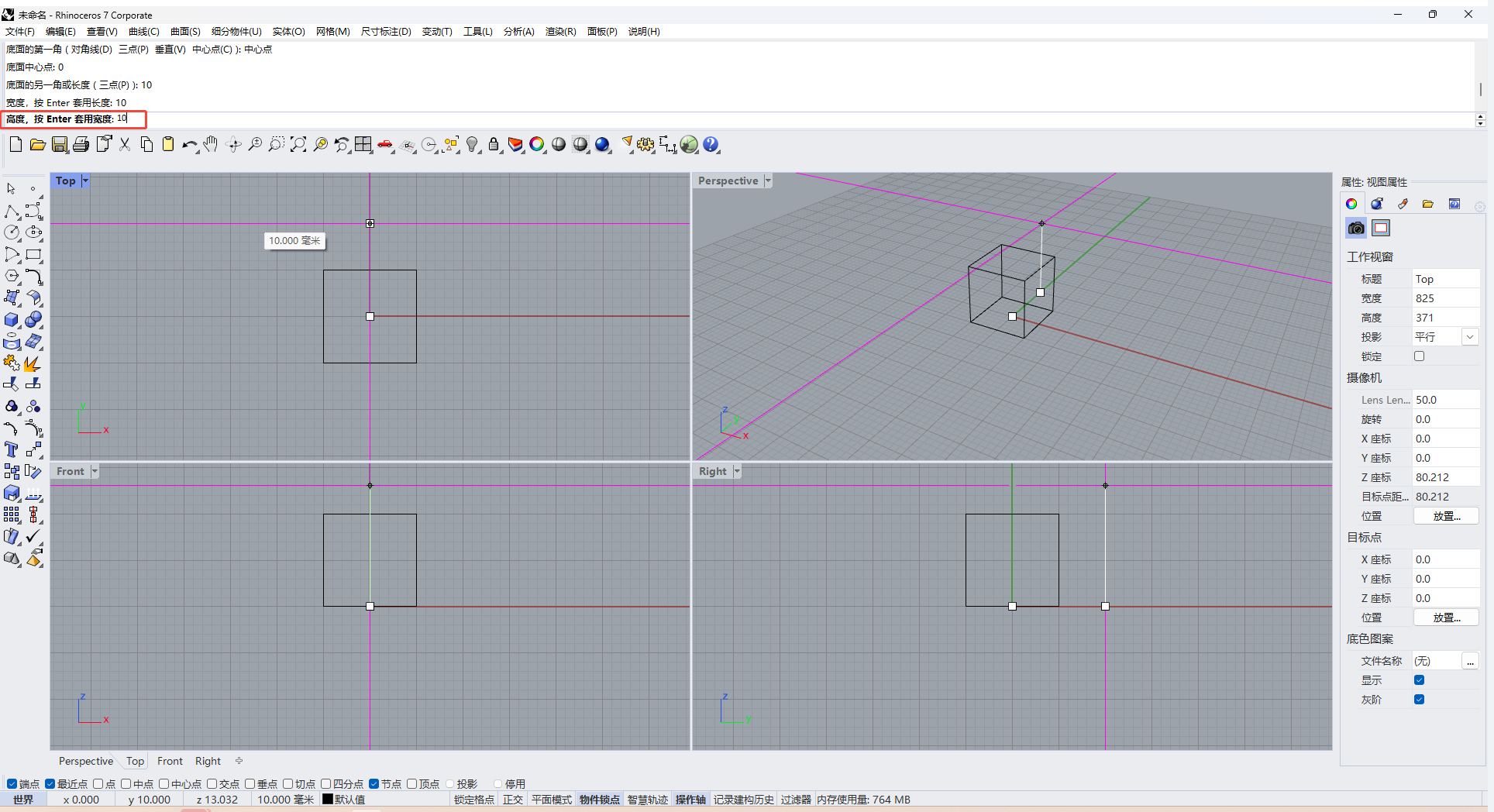Toggle the 灰阶 checkbox in properties
Image resolution: width=1494 pixels, height=812 pixels.
tap(1419, 699)
